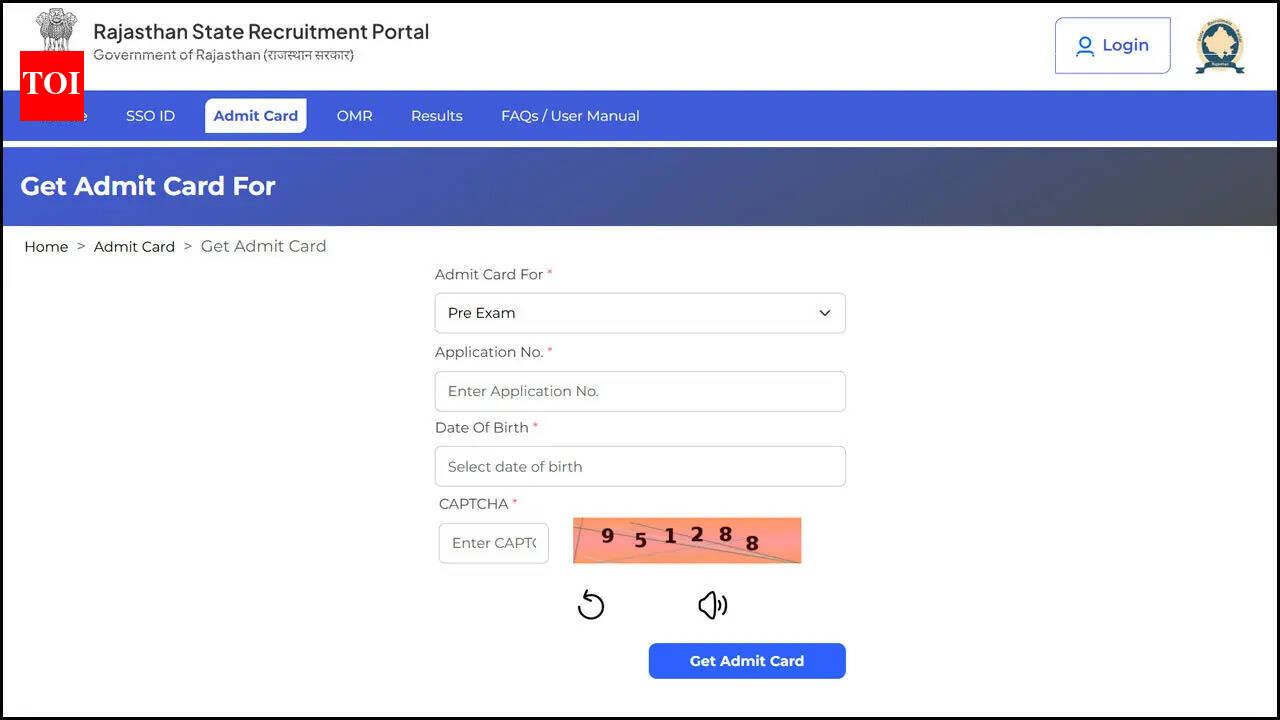The width and height of the screenshot is (1280, 720).
Task: Open the Date Of Birth picker field
Action: [x=640, y=466]
